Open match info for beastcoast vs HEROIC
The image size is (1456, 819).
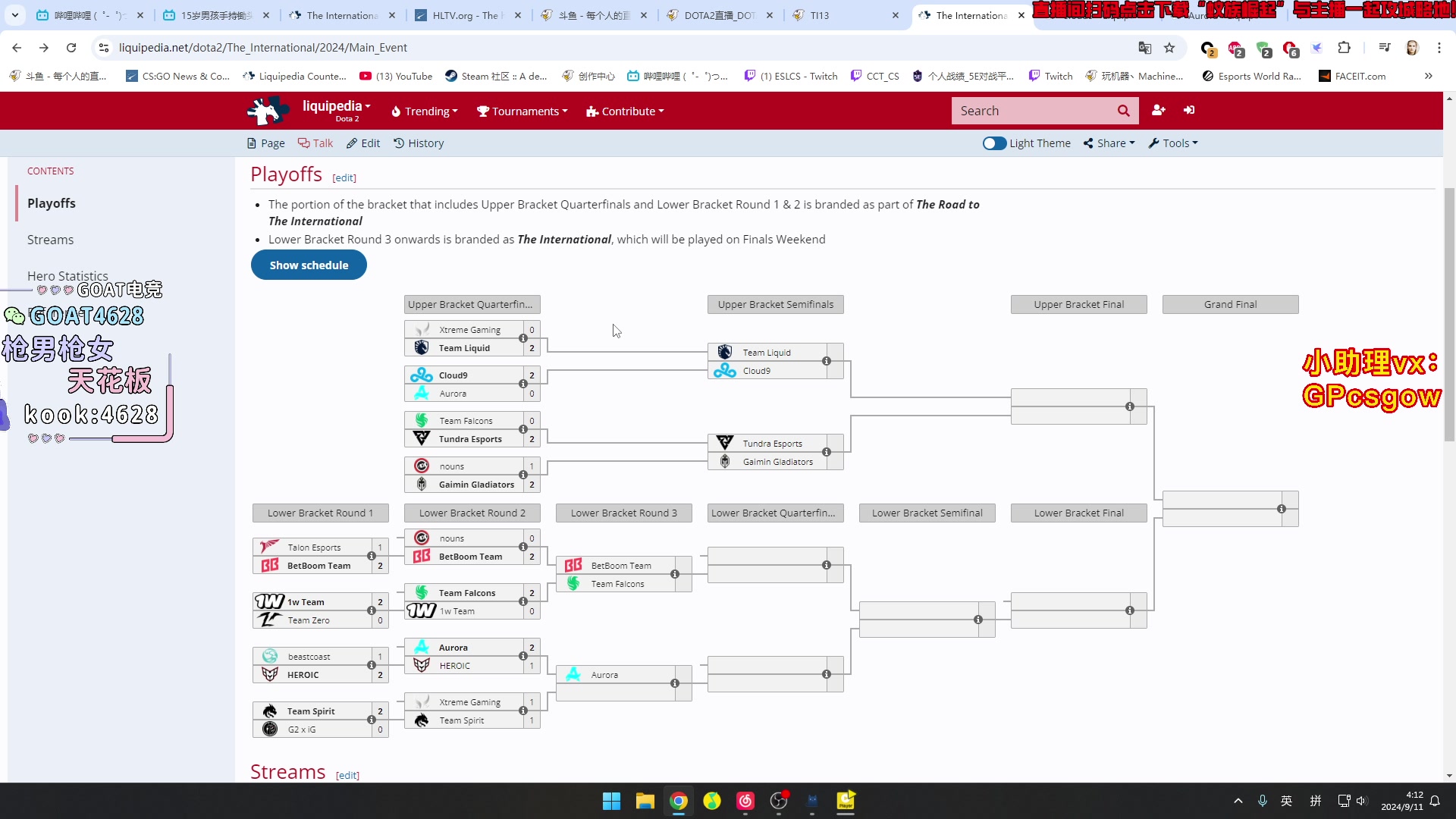point(372,665)
